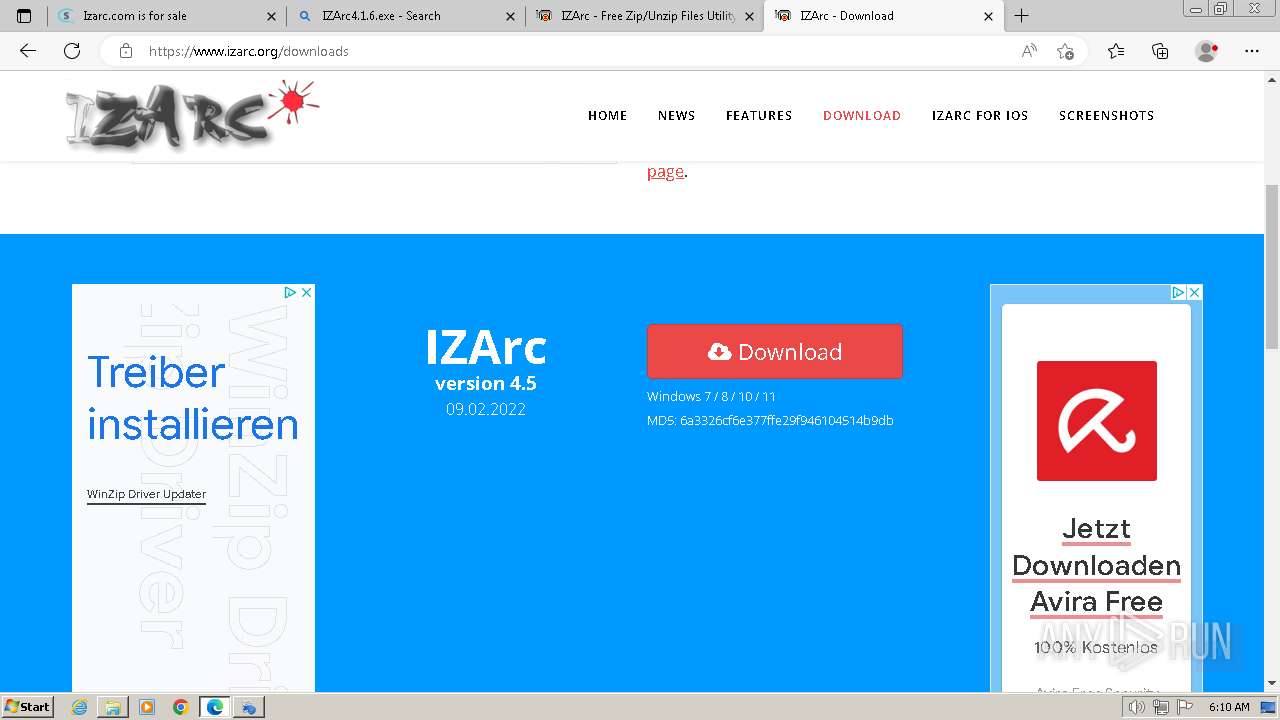Viewport: 1280px width, 720px height.
Task: Open Collections icon in toolbar
Action: pos(1160,51)
